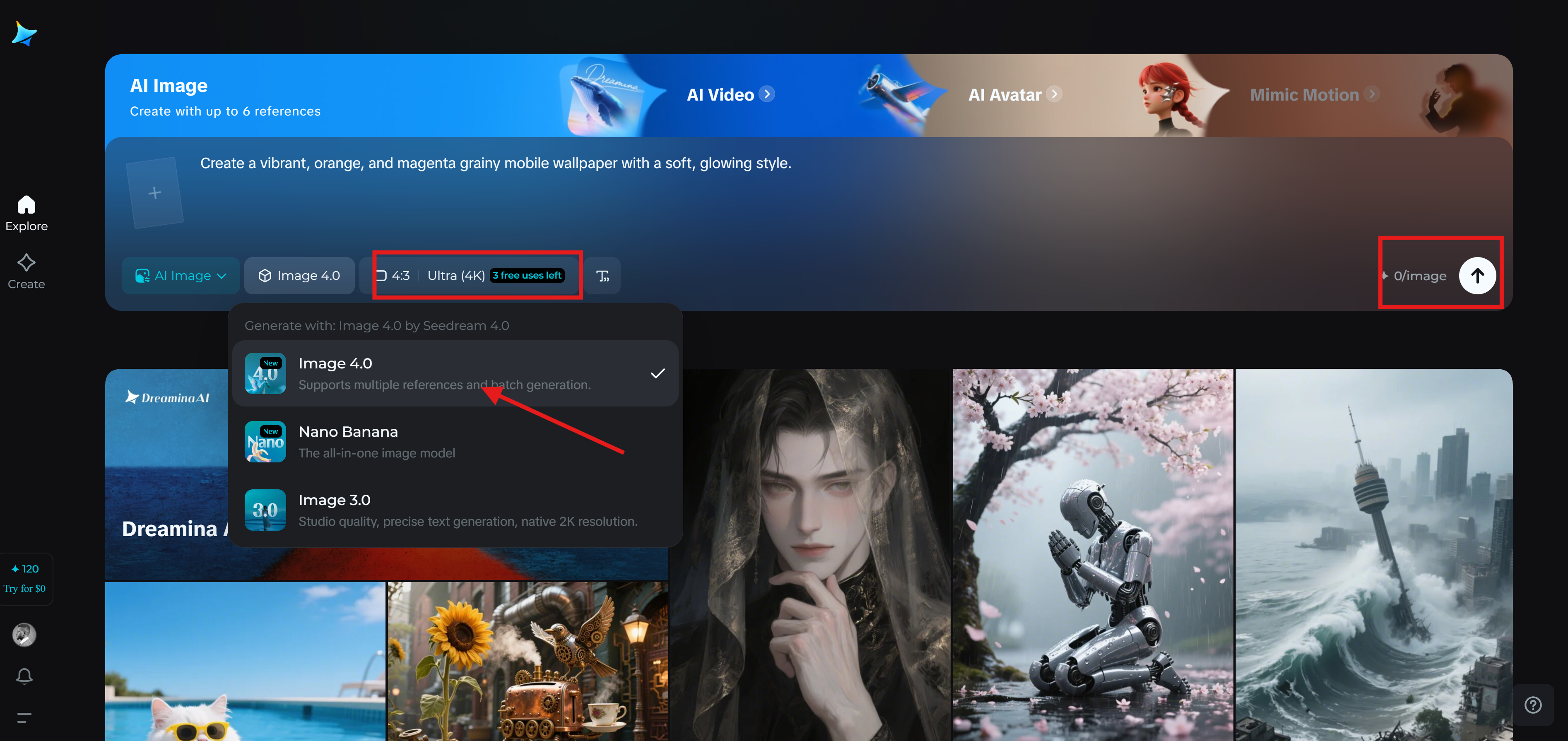Open the notifications bell
Viewport: 1568px width, 741px height.
24,676
